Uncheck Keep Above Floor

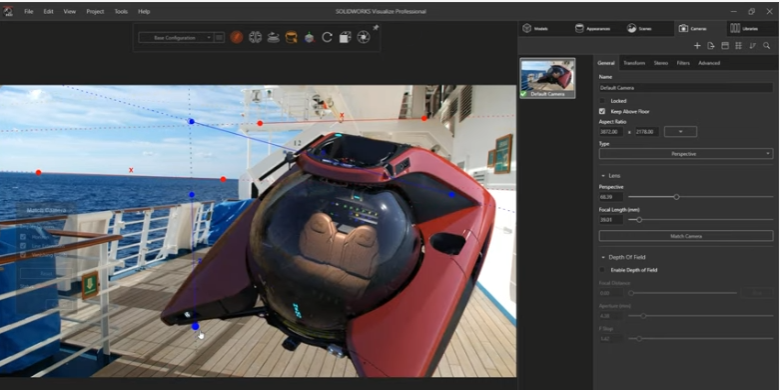602,111
